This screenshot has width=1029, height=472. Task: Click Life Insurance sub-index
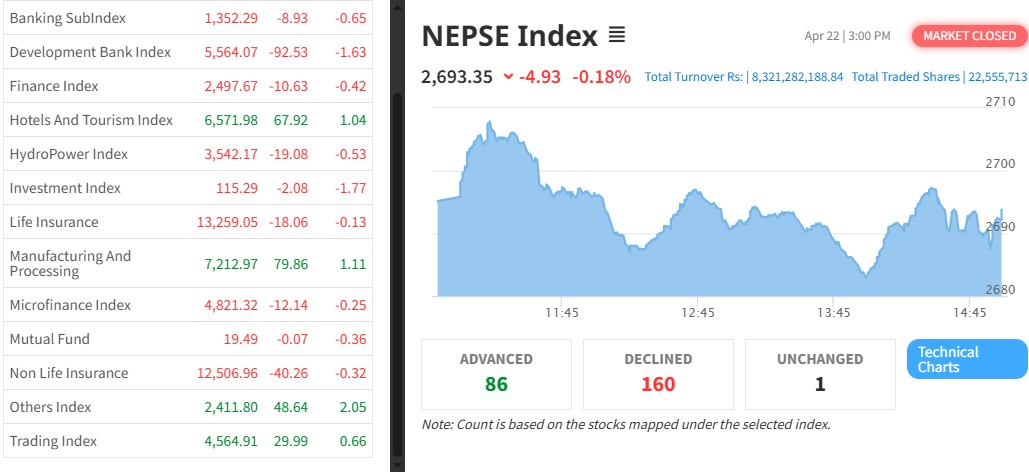tap(54, 222)
